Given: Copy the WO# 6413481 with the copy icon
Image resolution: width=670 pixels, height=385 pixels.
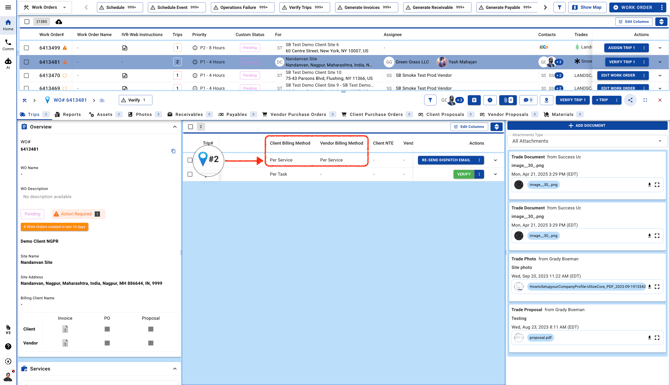Looking at the screenshot, I should click(173, 151).
